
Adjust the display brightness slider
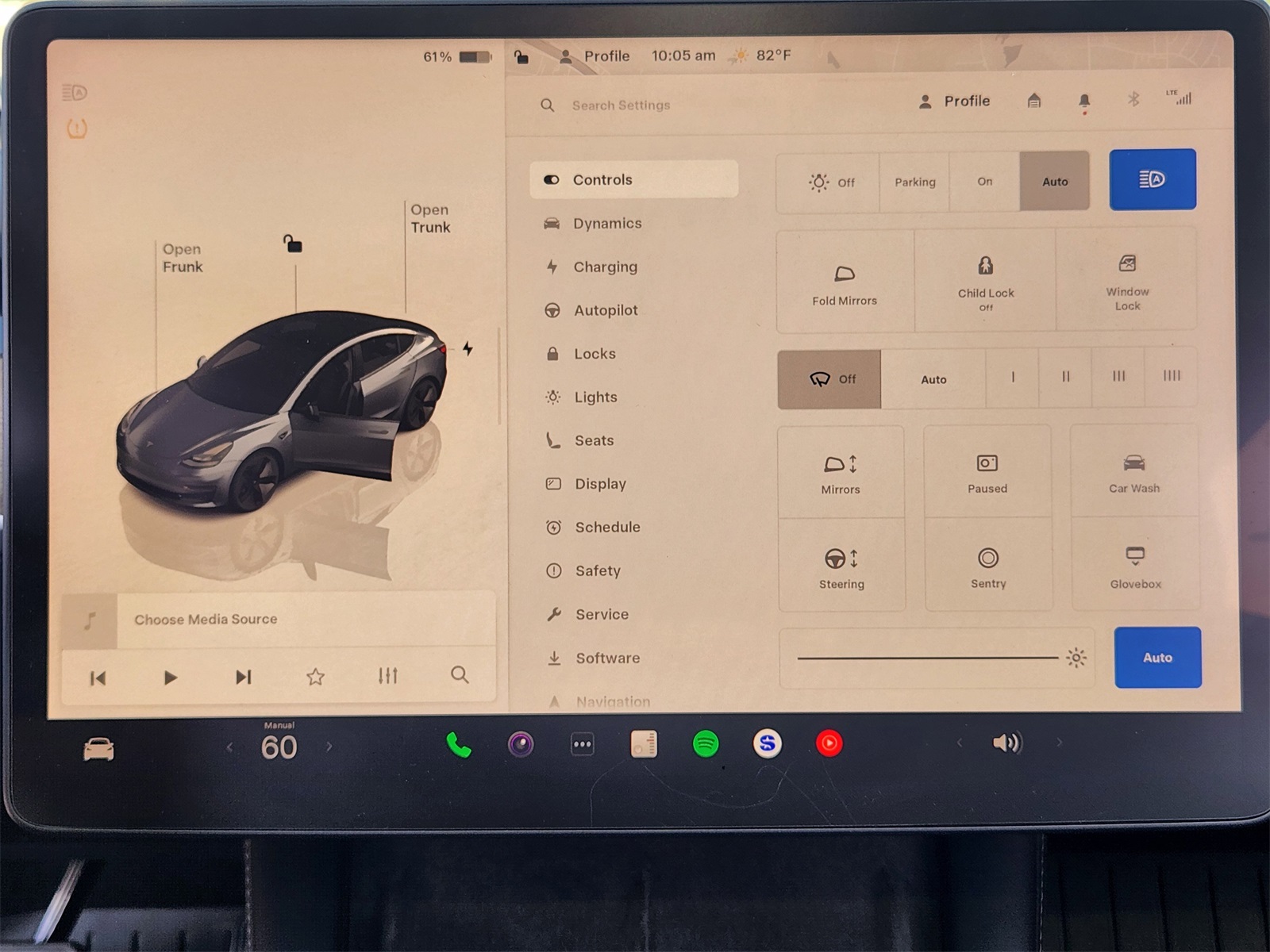coord(937,658)
